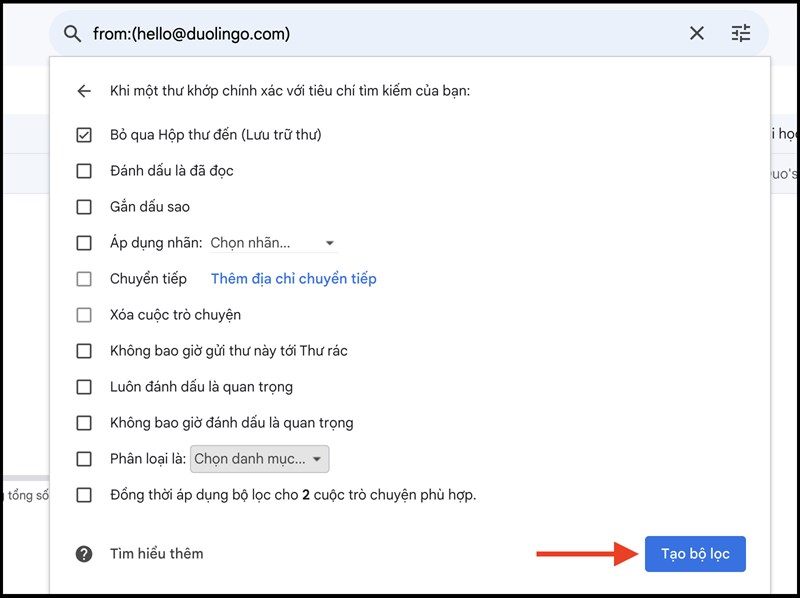The image size is (800, 598).
Task: Open the Tìm hiểu thêm help link
Action: (156, 553)
